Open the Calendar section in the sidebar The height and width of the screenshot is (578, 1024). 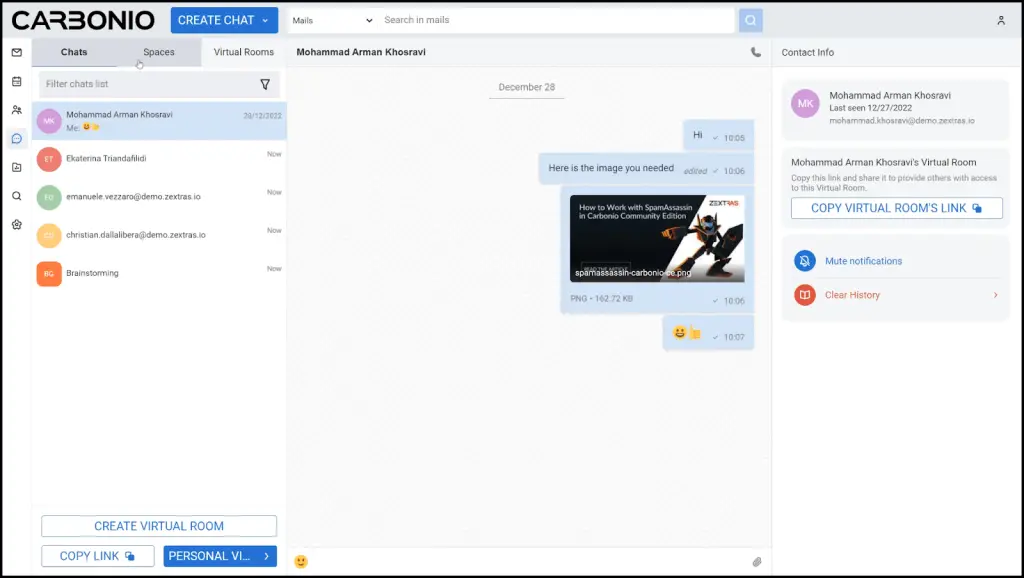coord(17,82)
